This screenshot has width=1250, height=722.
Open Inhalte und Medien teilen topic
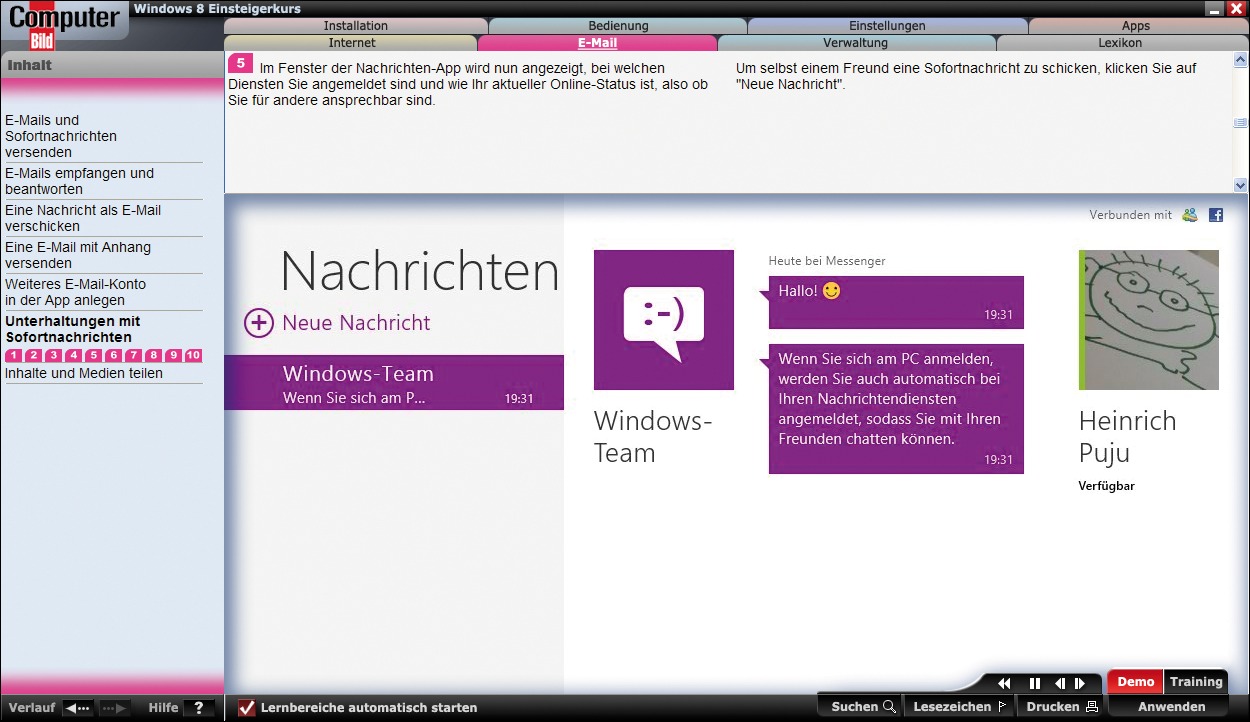pyautogui.click(x=84, y=373)
